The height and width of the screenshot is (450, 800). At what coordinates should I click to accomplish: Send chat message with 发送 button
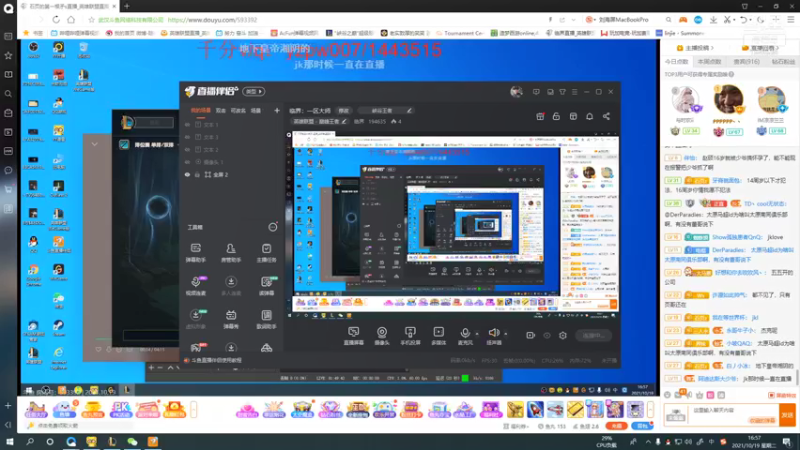pyautogui.click(x=787, y=415)
